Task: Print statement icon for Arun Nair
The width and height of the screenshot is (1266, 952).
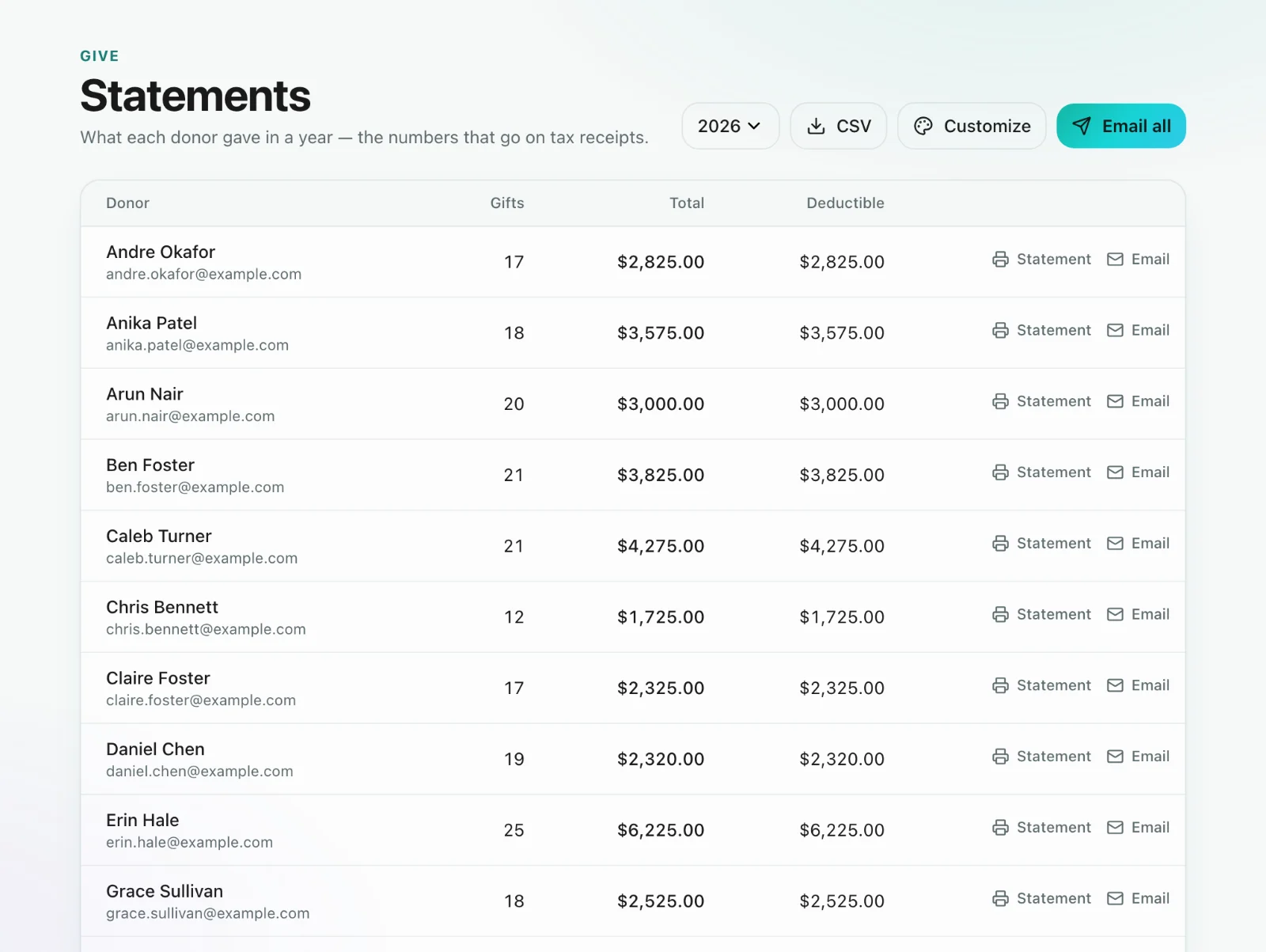Action: pos(1000,401)
